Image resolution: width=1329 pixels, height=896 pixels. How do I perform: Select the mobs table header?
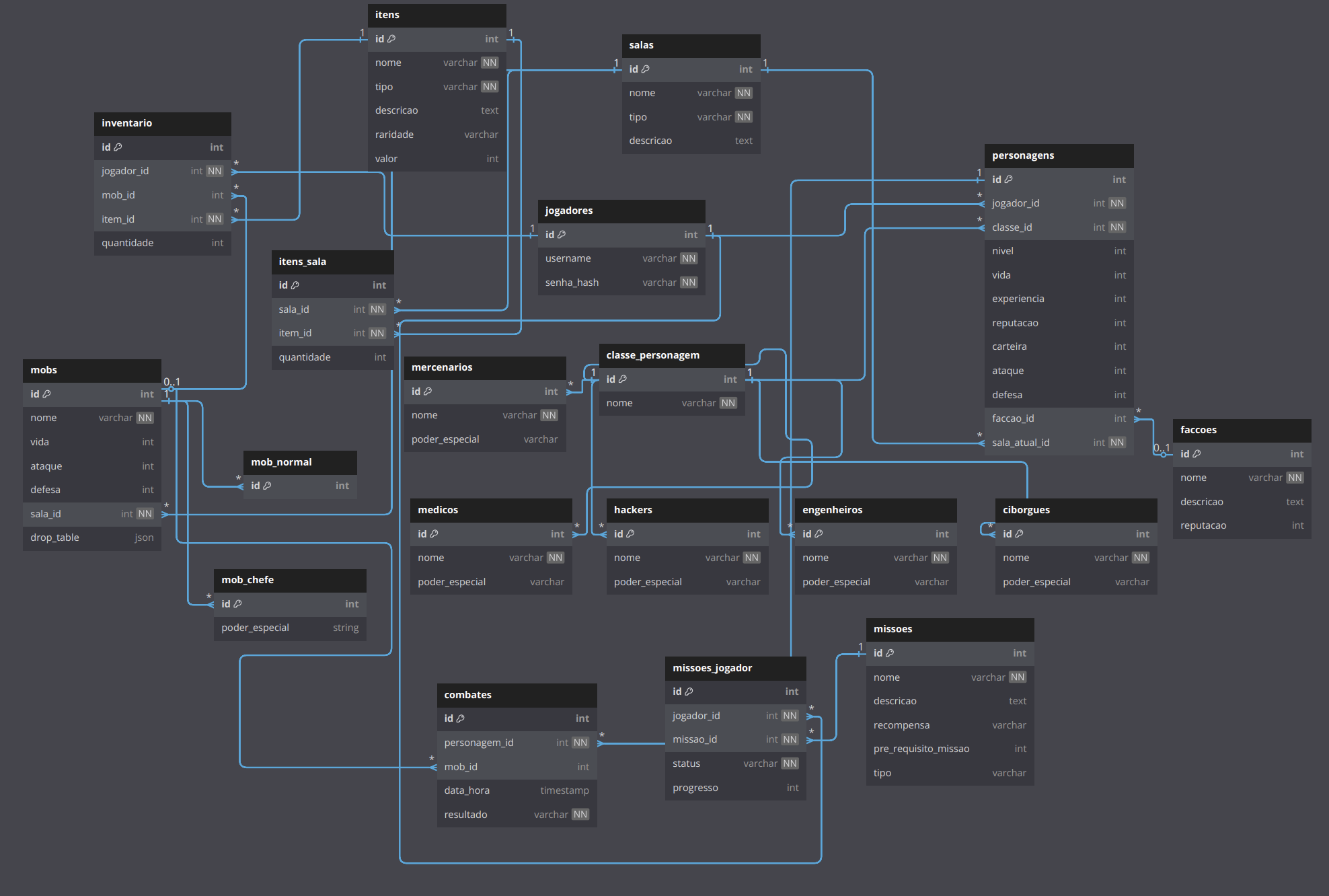click(x=92, y=370)
